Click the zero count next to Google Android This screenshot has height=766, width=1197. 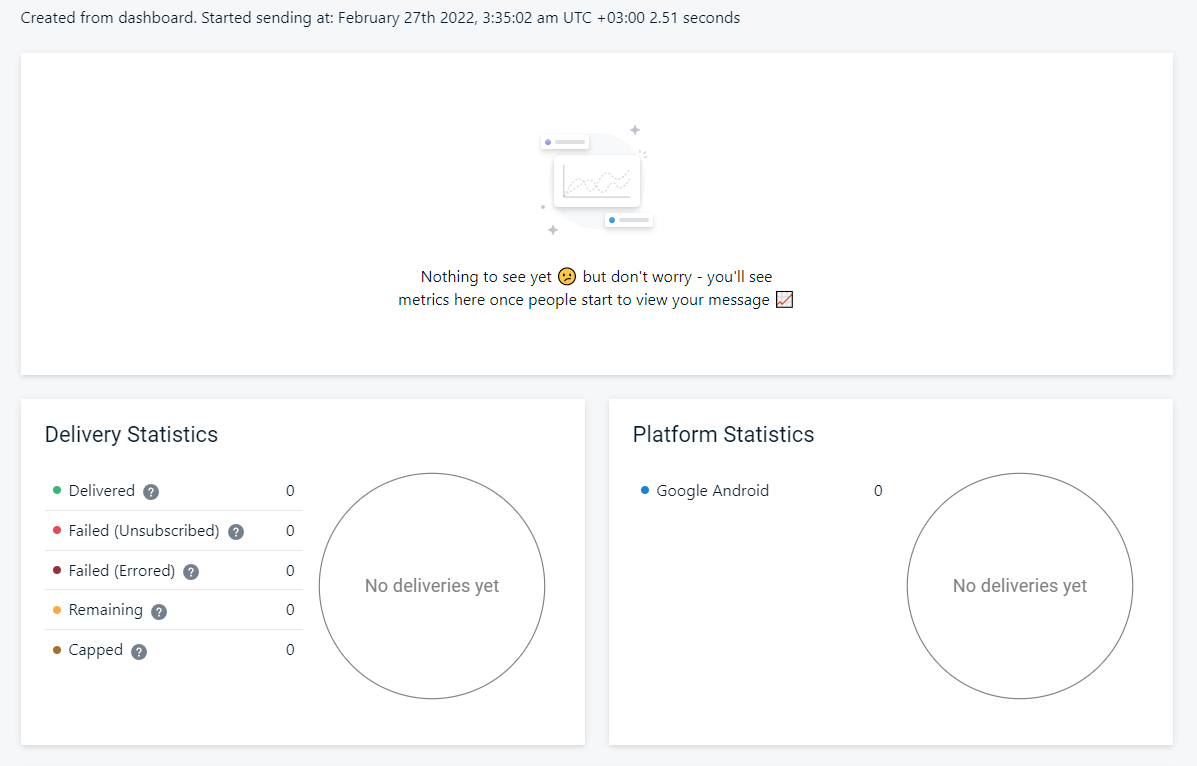click(x=878, y=490)
